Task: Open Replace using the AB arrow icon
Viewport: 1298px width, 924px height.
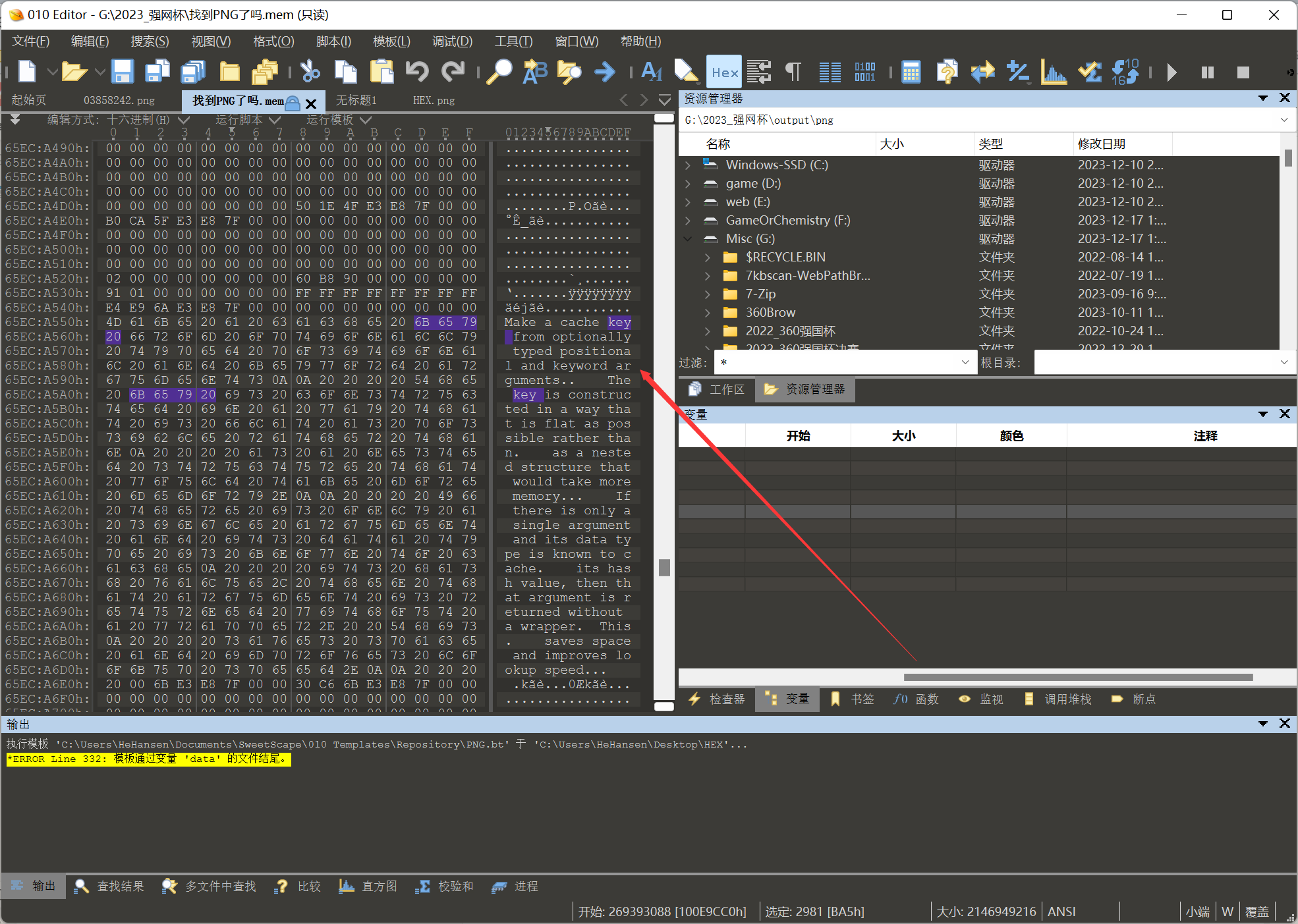Action: click(x=534, y=71)
